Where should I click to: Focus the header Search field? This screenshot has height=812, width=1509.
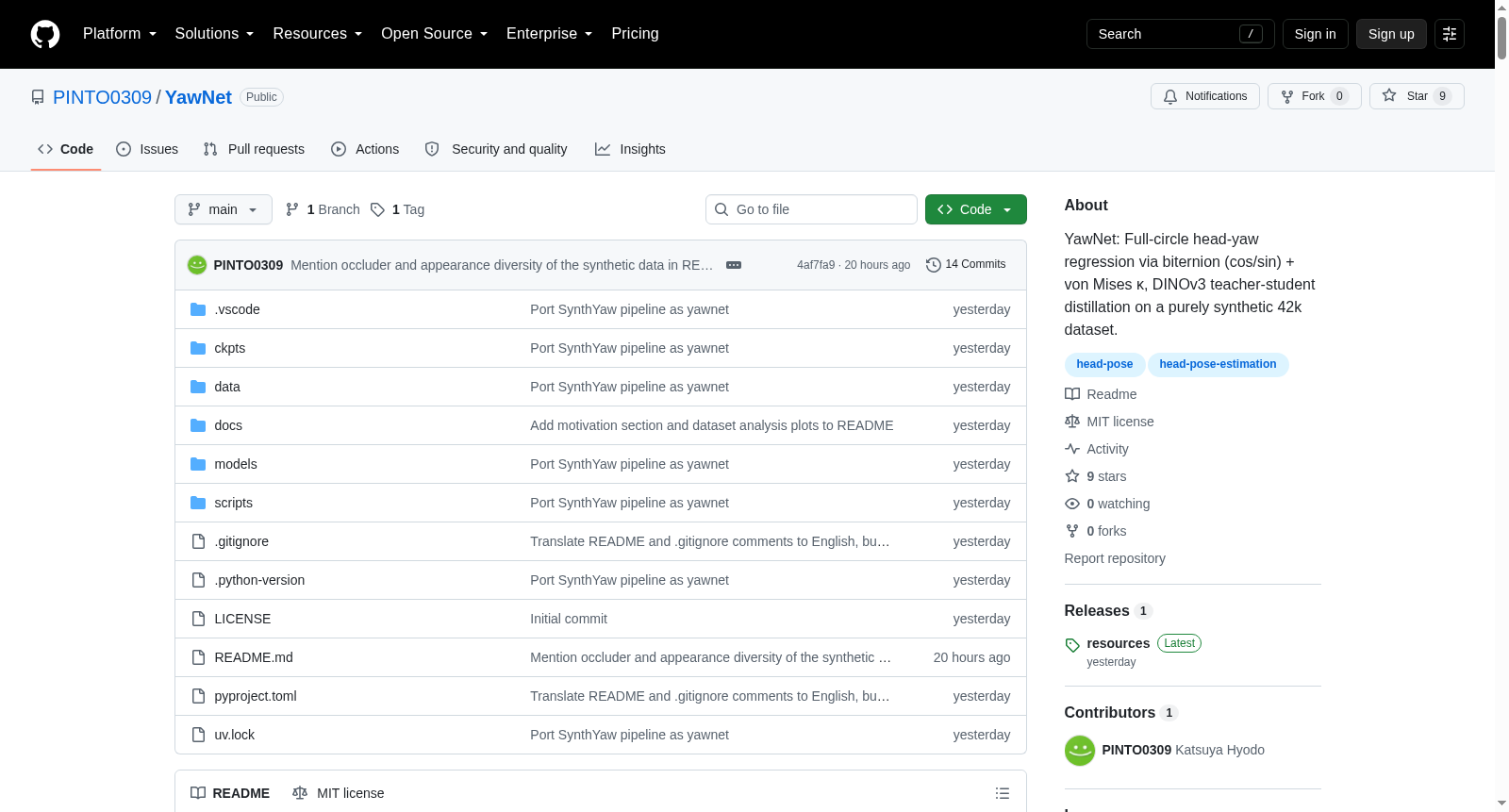pyautogui.click(x=1180, y=34)
